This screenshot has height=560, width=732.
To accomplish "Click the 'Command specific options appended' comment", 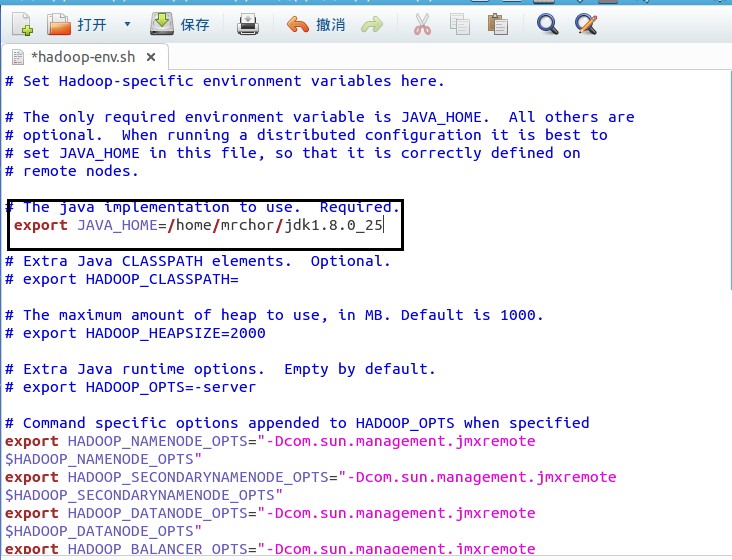I will 297,423.
